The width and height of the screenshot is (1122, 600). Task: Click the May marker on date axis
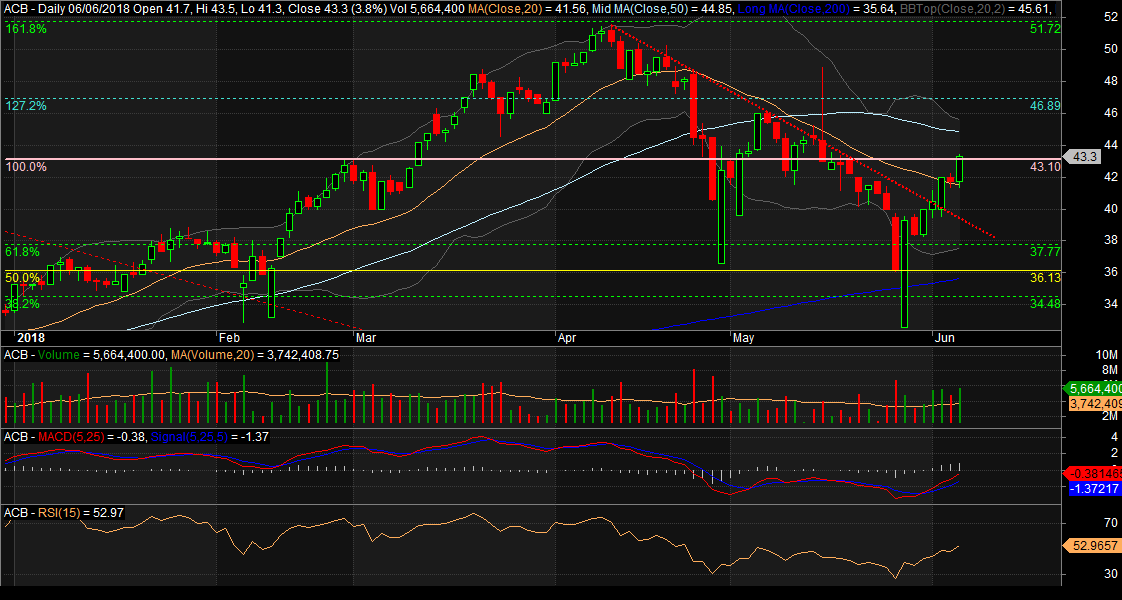[x=743, y=338]
